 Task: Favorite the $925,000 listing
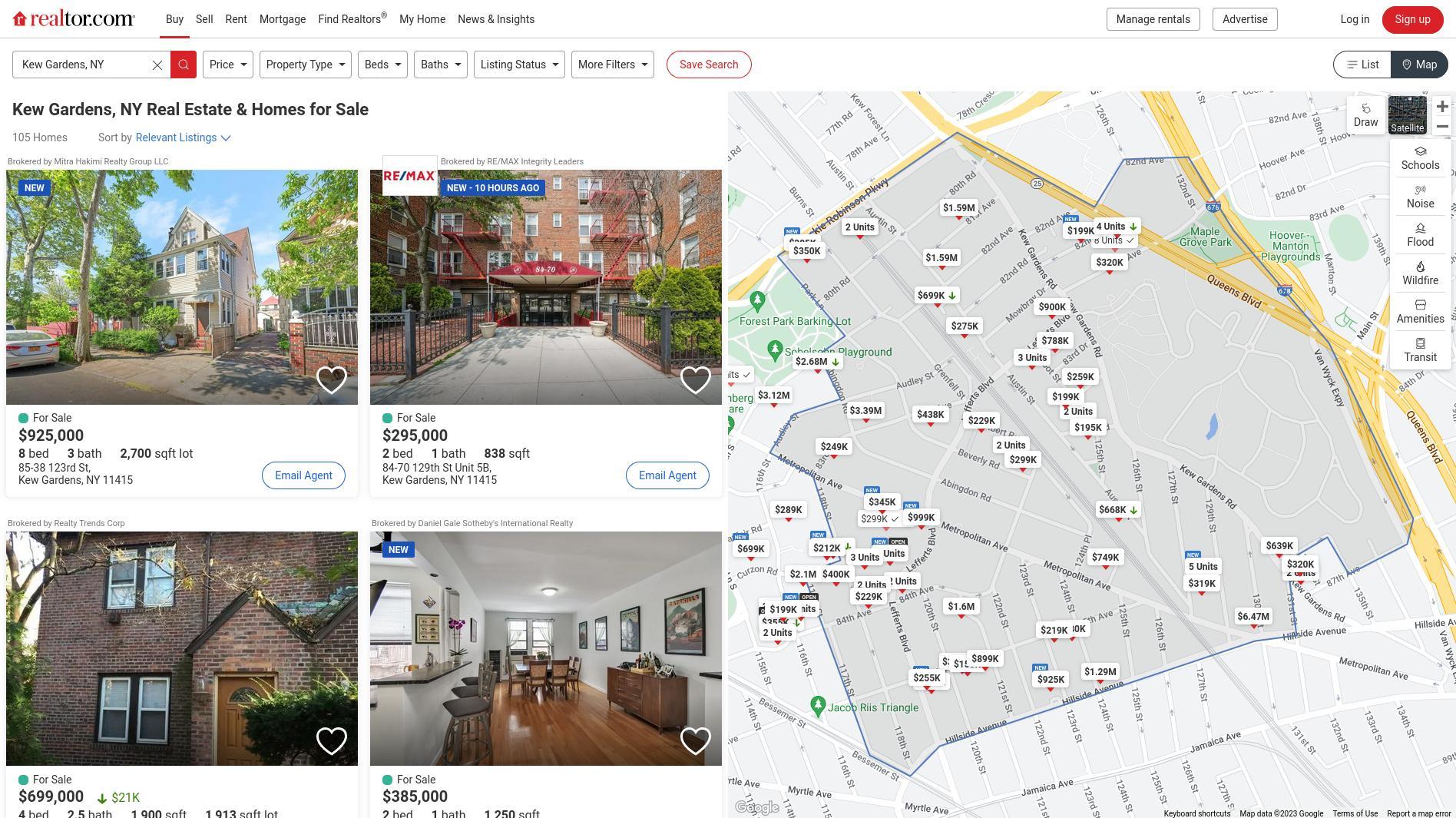pyautogui.click(x=332, y=379)
